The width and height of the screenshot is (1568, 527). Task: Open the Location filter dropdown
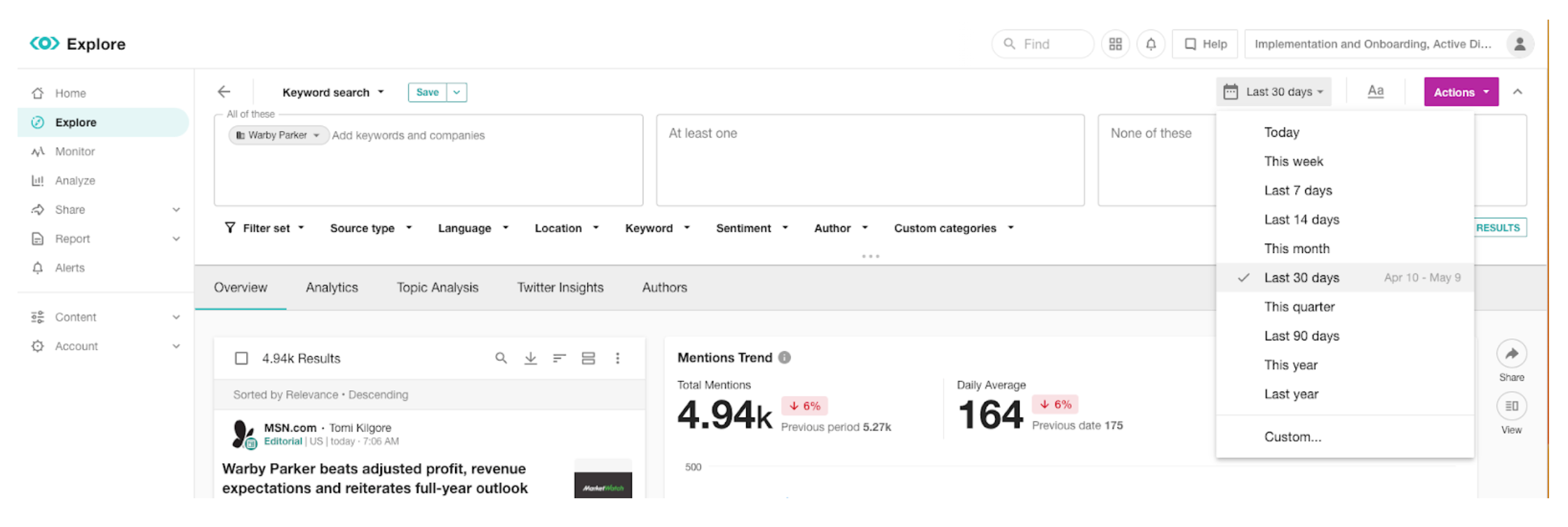(x=567, y=228)
